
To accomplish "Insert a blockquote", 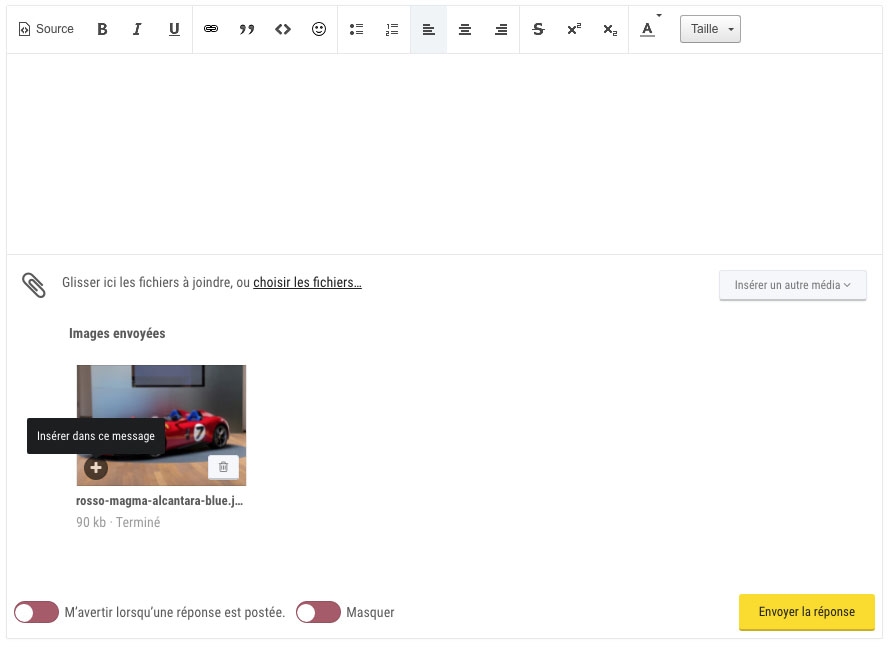I will tap(247, 29).
